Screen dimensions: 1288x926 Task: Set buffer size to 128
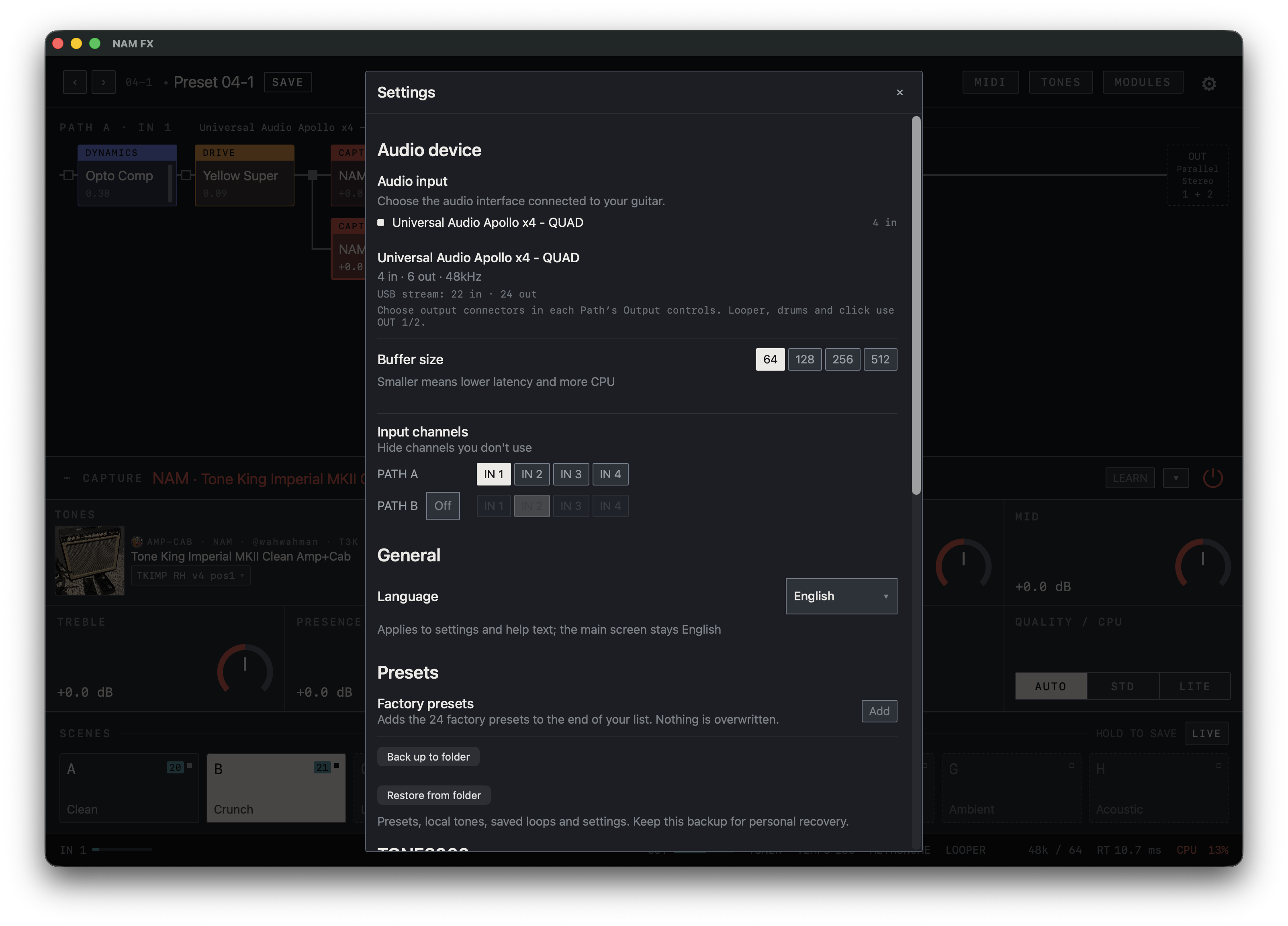pyautogui.click(x=804, y=359)
